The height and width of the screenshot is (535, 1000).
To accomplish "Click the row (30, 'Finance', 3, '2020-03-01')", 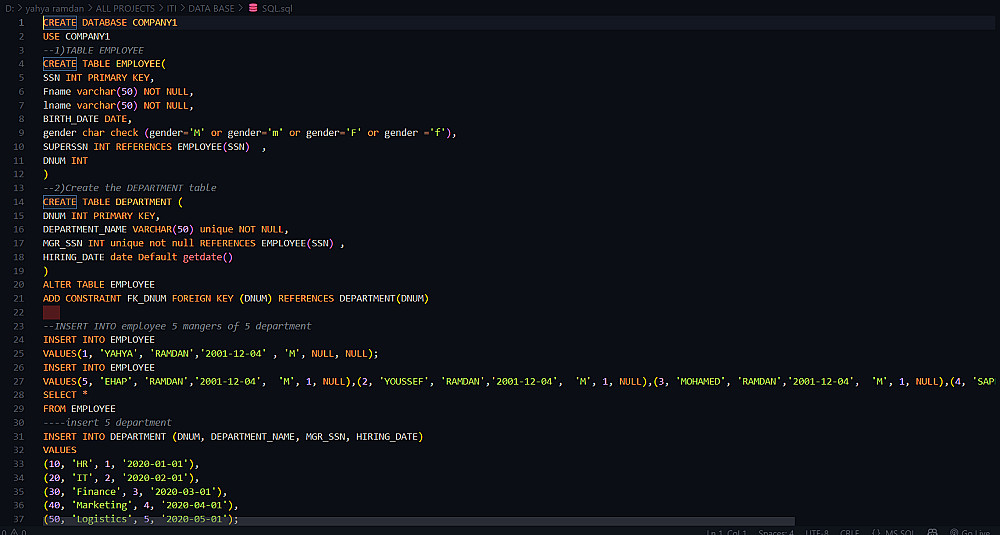I will [135, 491].
